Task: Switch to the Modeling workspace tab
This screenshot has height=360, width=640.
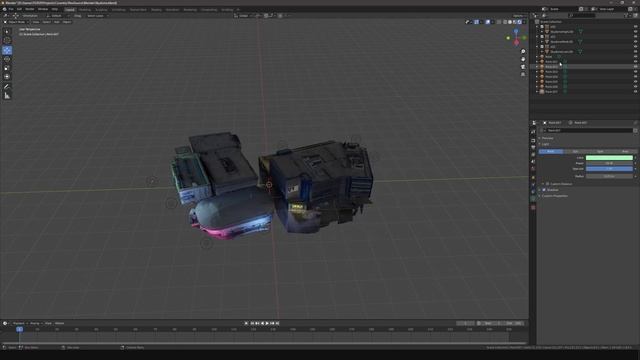Action: (84, 9)
